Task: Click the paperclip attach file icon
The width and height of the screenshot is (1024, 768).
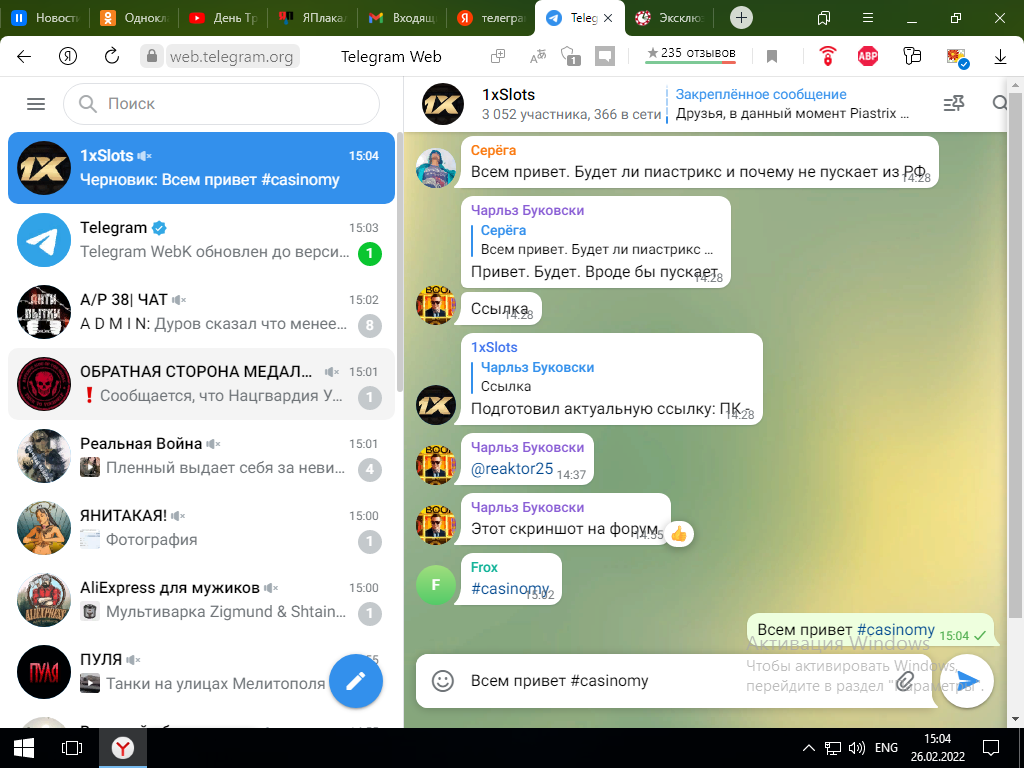Action: pyautogui.click(x=905, y=681)
